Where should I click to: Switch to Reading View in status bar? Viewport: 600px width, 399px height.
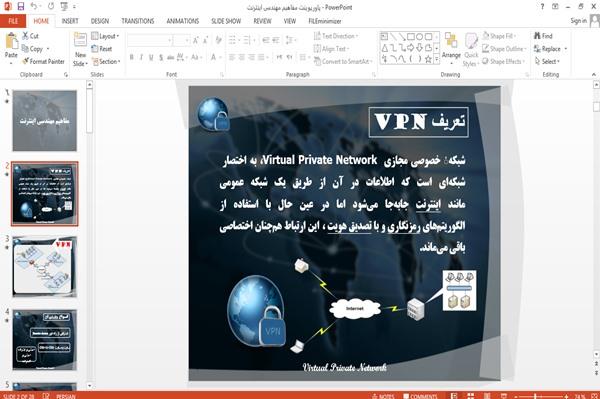487,396
